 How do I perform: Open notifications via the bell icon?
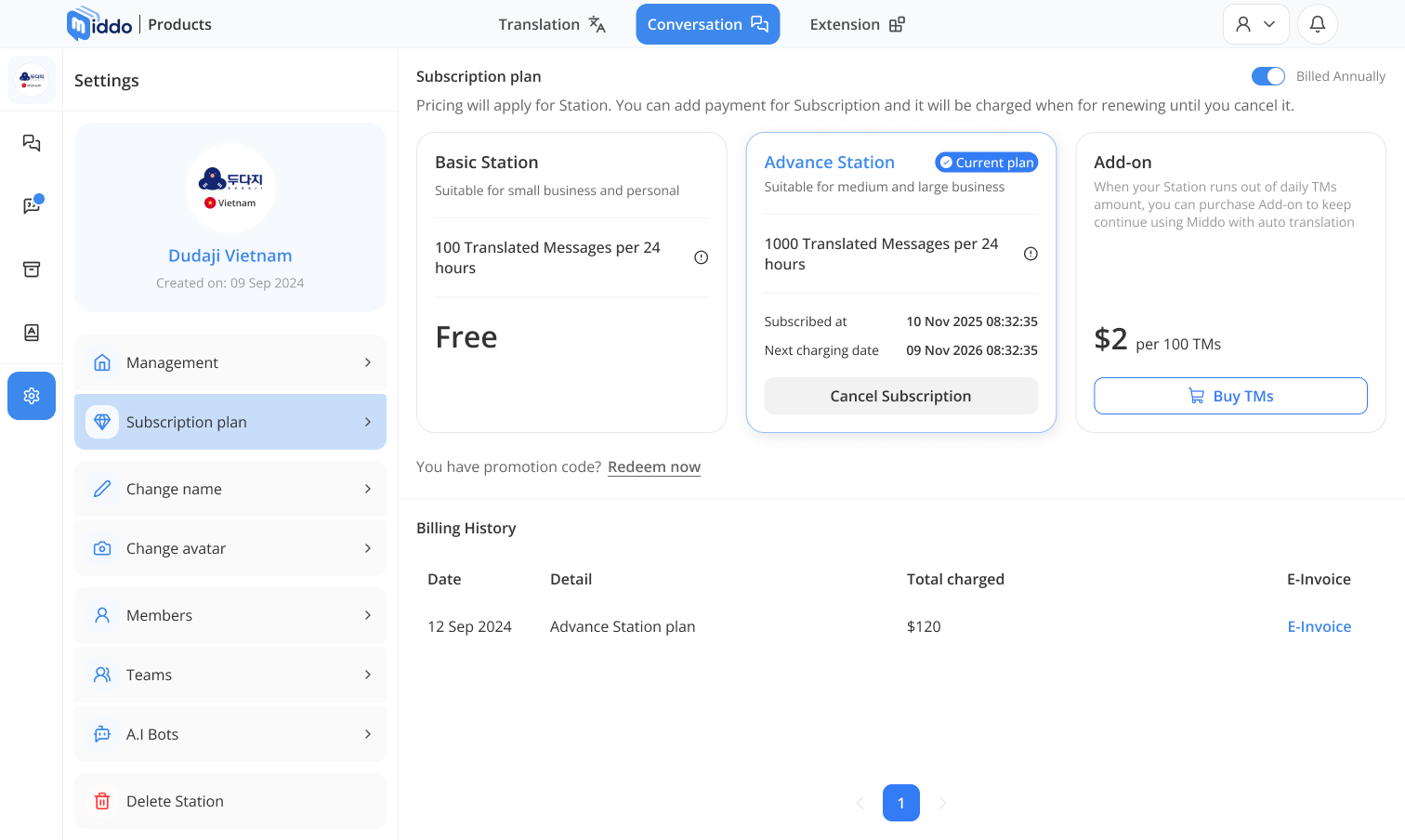[1317, 24]
